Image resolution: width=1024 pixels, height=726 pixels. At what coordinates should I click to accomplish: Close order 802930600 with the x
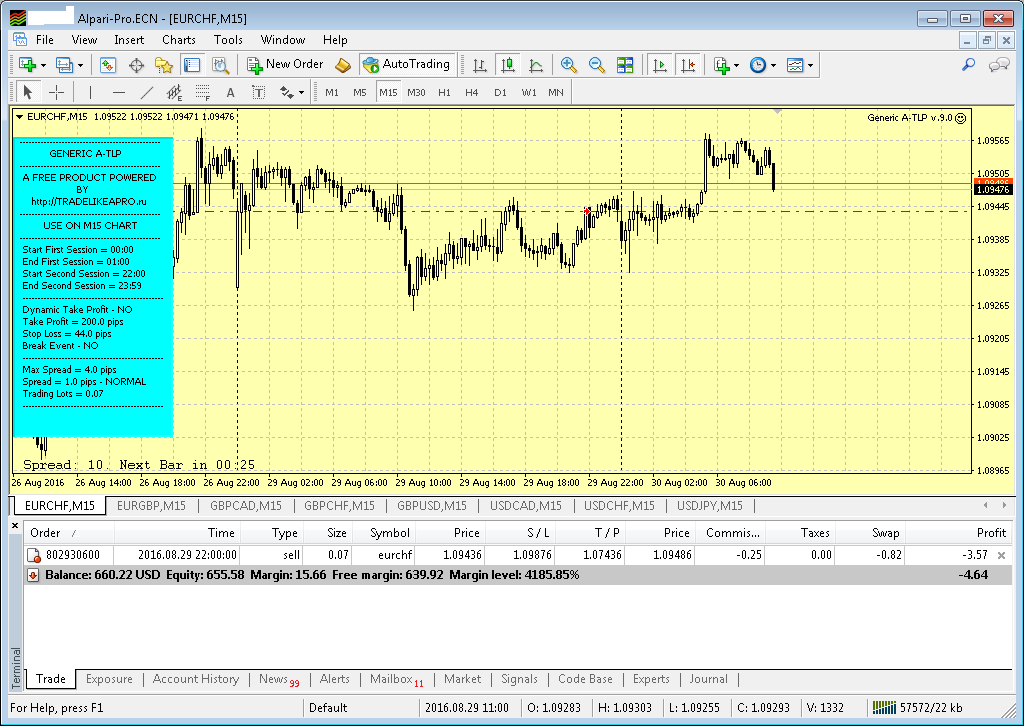click(1001, 555)
